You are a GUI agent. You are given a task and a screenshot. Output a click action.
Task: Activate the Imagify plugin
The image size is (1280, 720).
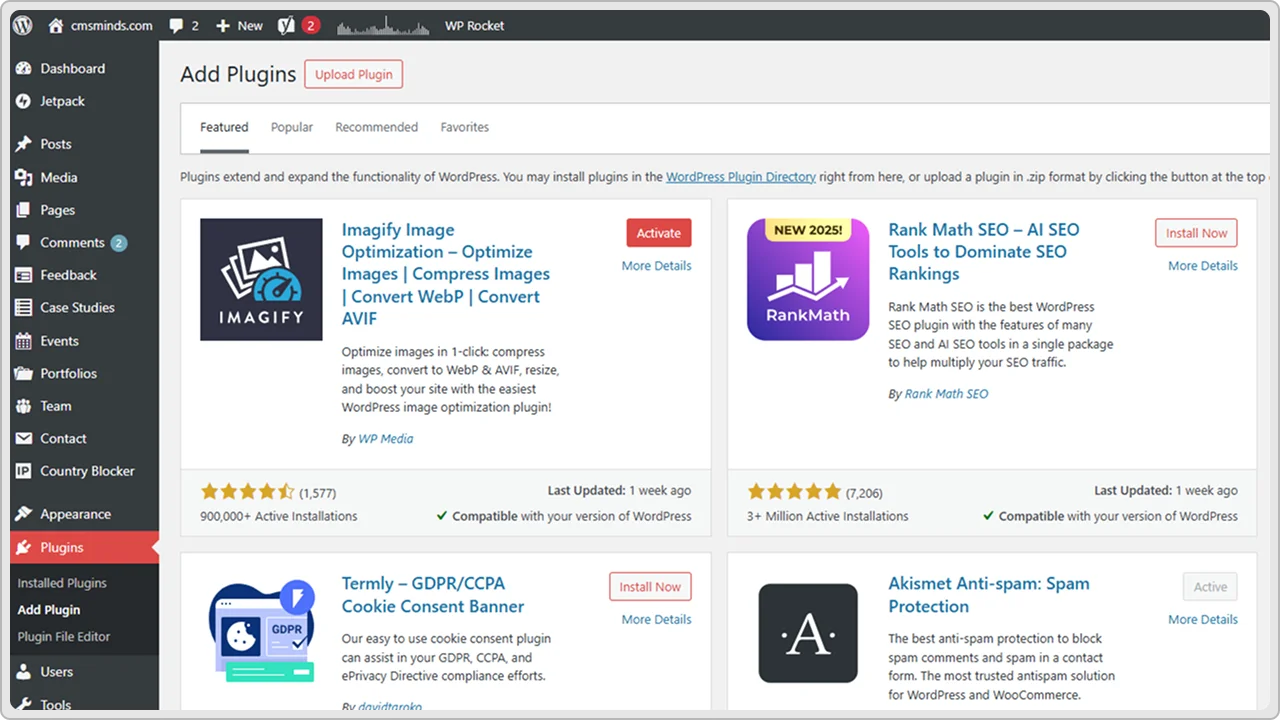click(x=659, y=233)
